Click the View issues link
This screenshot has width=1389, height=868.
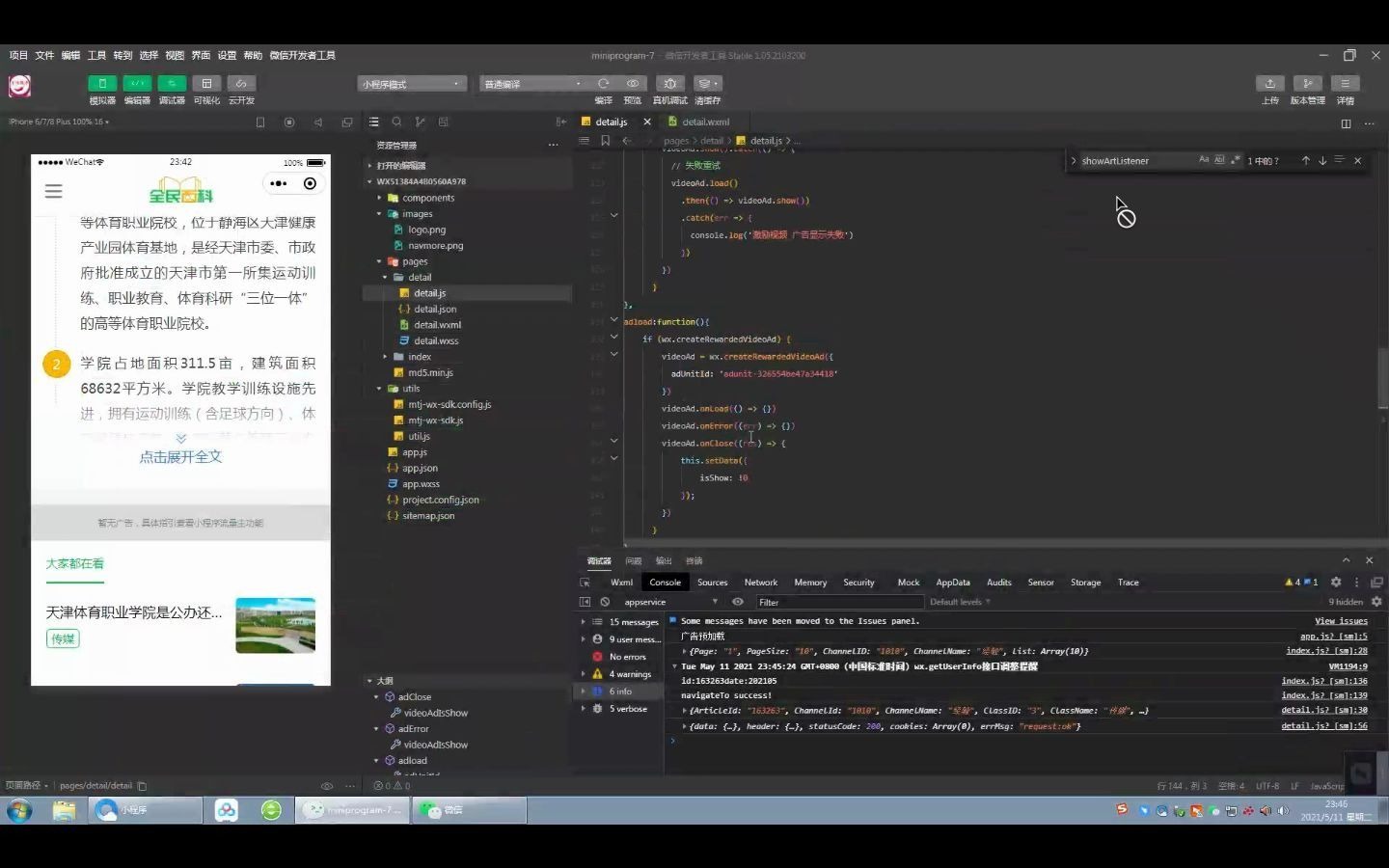pos(1341,621)
